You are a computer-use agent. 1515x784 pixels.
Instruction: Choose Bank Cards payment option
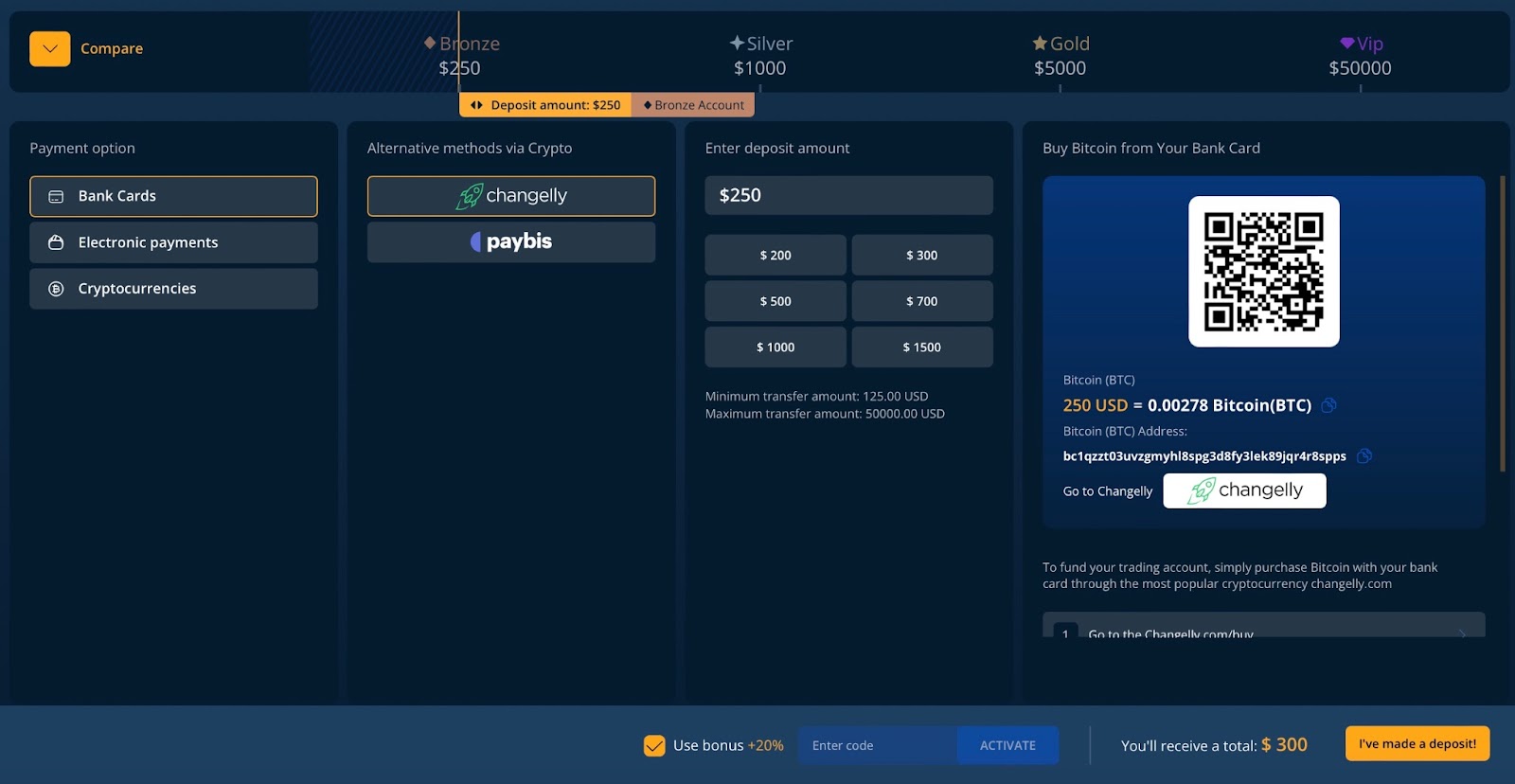[x=173, y=196]
